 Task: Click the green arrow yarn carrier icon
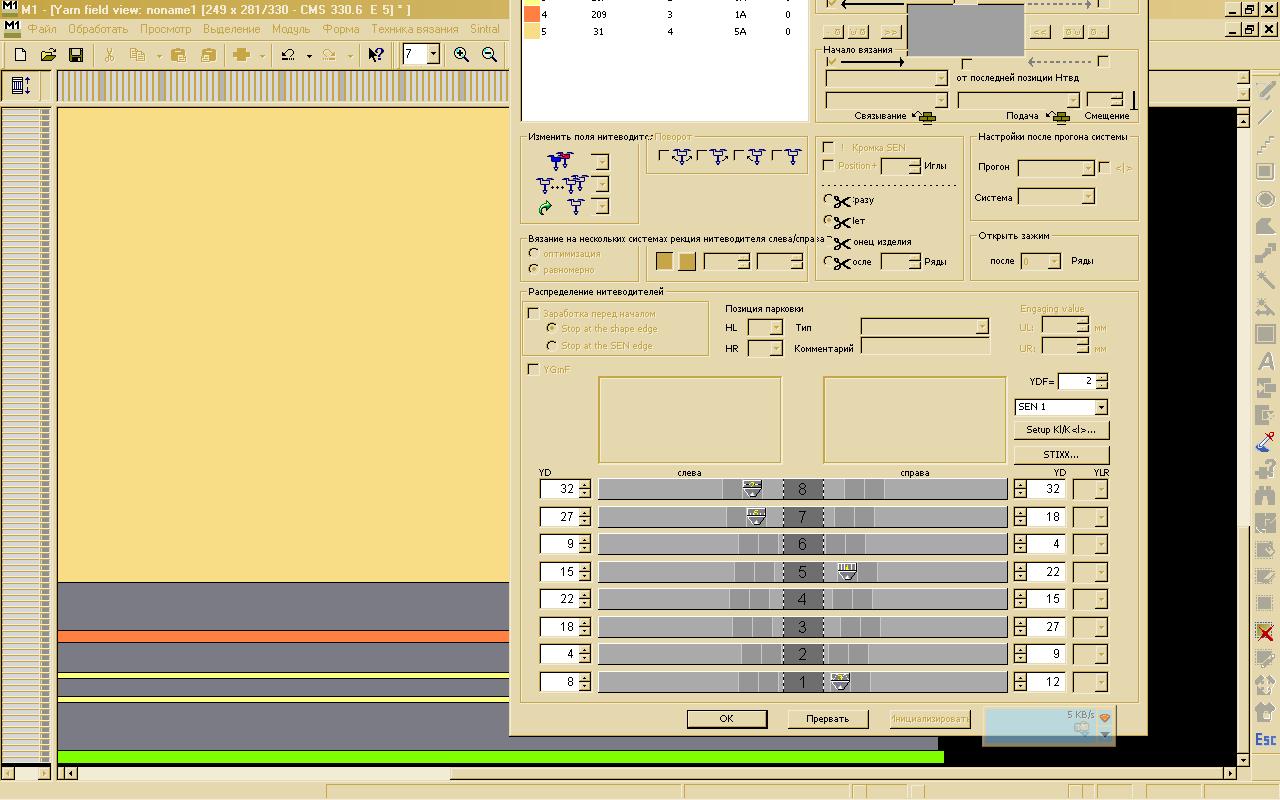pos(545,208)
